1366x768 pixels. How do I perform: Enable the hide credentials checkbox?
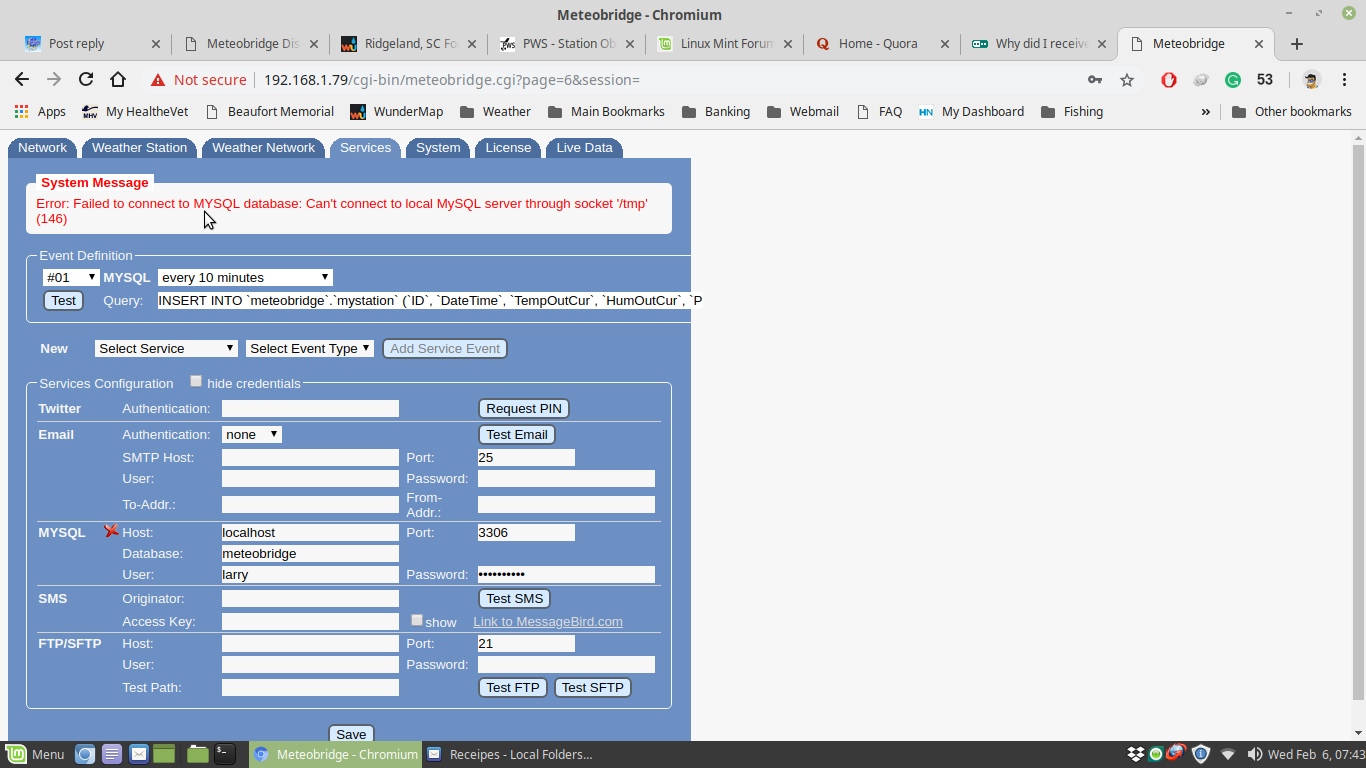tap(196, 381)
